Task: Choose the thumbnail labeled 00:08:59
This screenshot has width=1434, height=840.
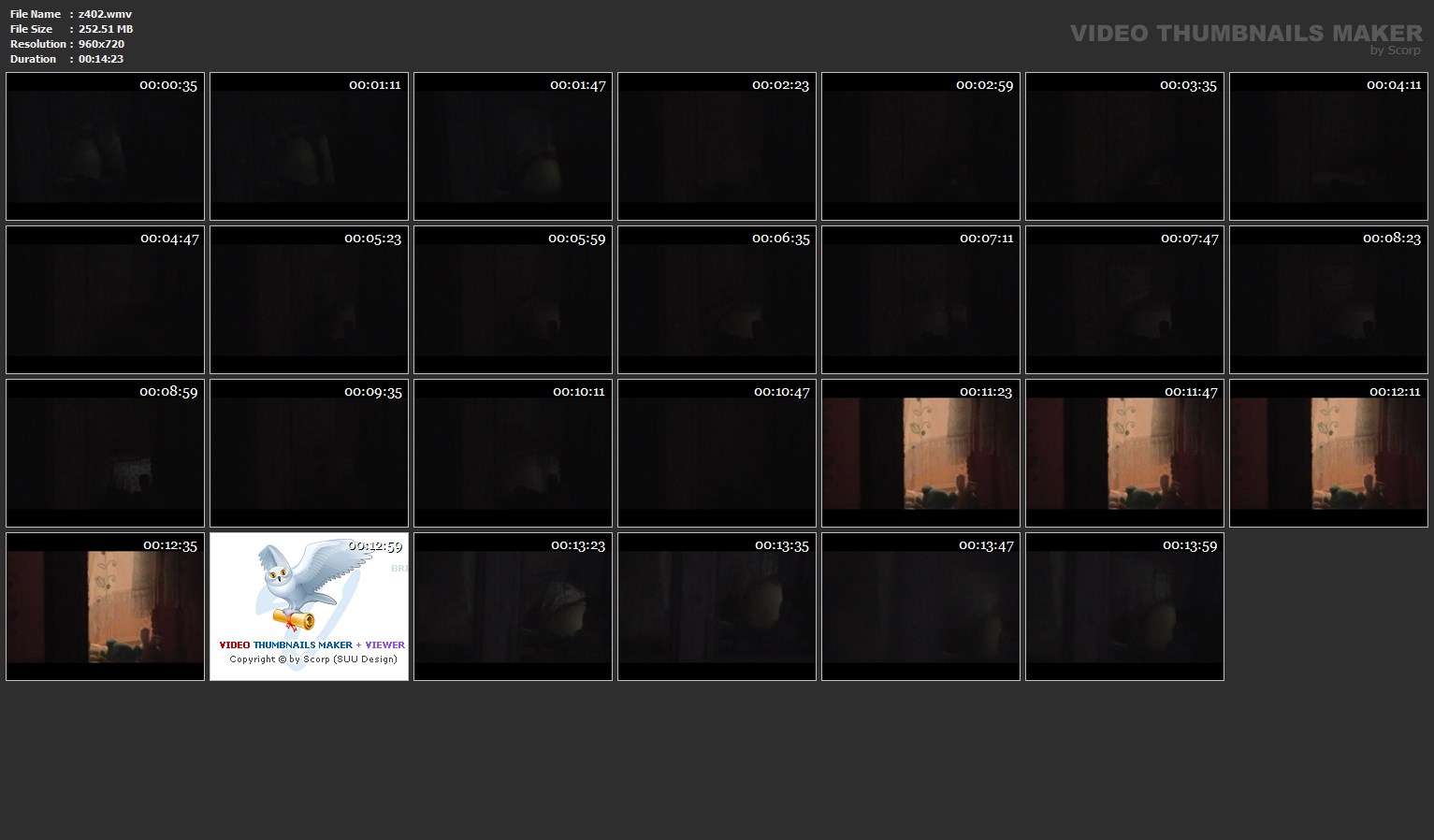Action: point(105,454)
